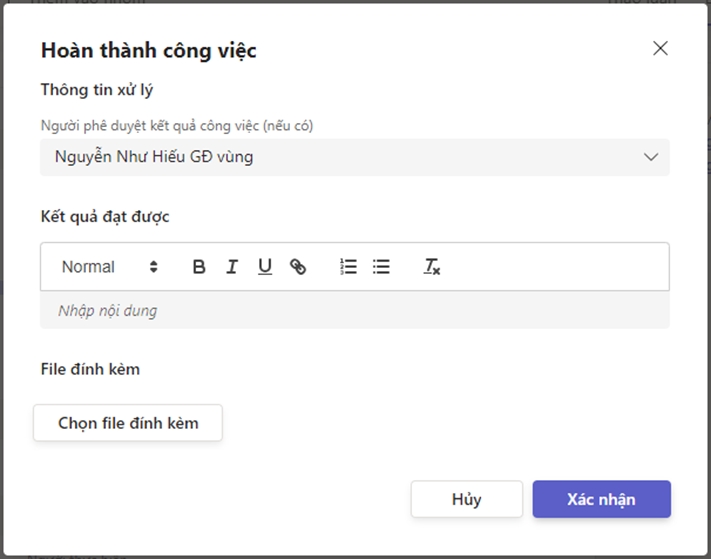This screenshot has height=559, width=711.
Task: Apply italic formatting
Action: [x=232, y=267]
